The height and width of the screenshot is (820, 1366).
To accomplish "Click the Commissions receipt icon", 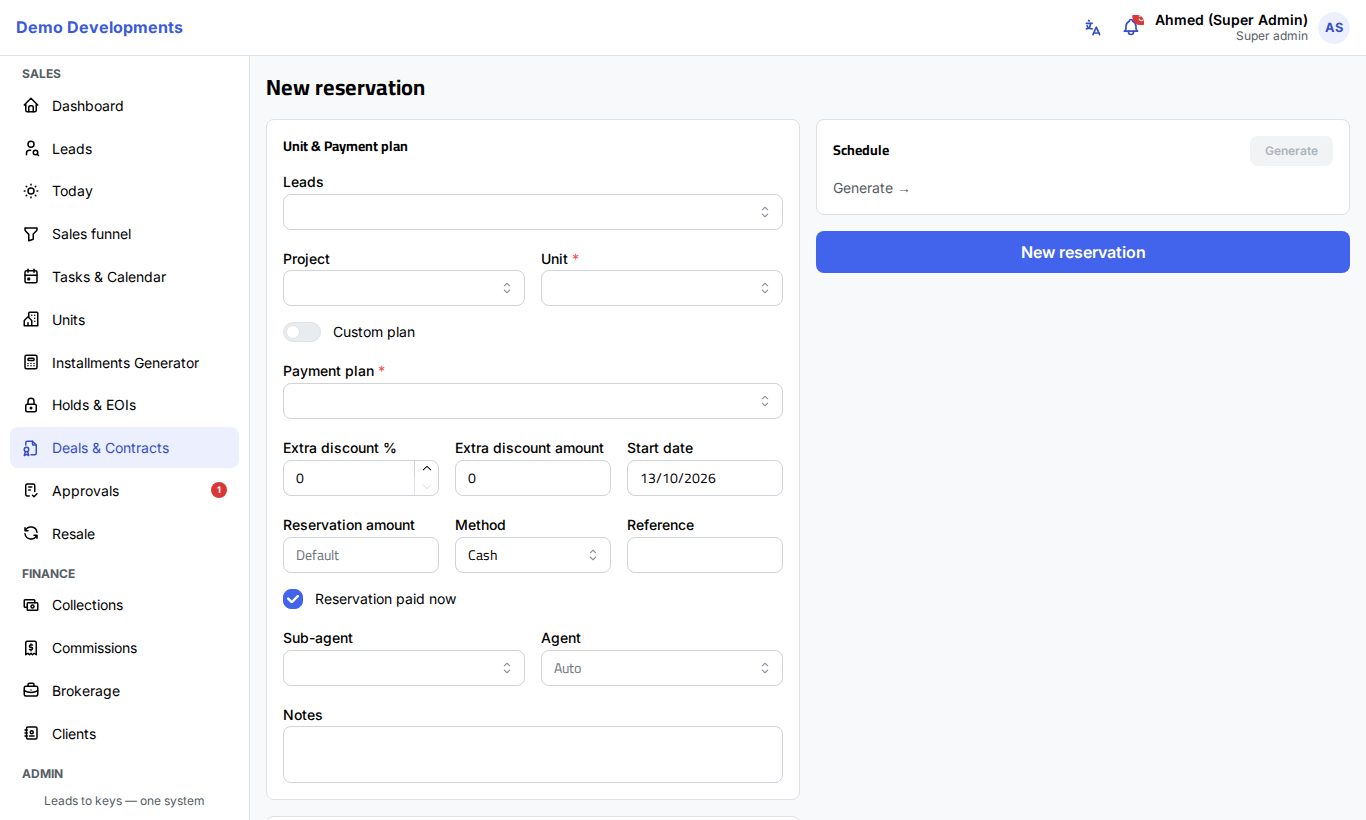I will pos(31,648).
